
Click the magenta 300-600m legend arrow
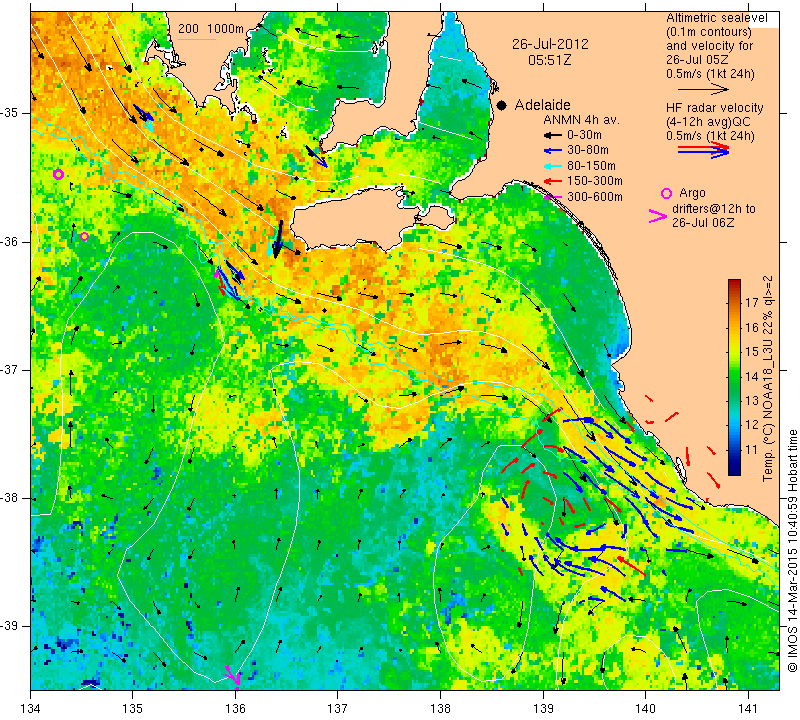tap(552, 196)
